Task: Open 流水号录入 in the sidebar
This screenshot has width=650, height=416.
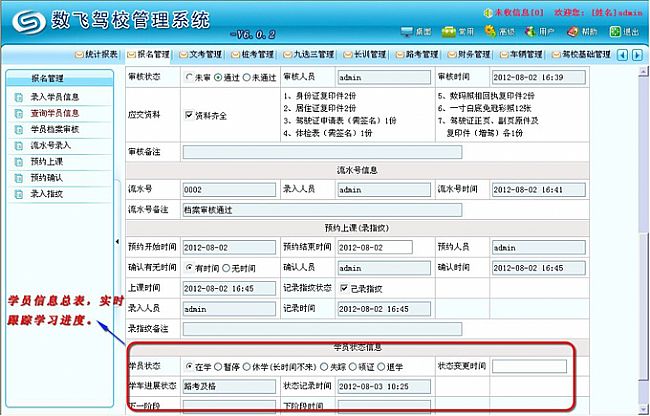Action: (x=51, y=145)
